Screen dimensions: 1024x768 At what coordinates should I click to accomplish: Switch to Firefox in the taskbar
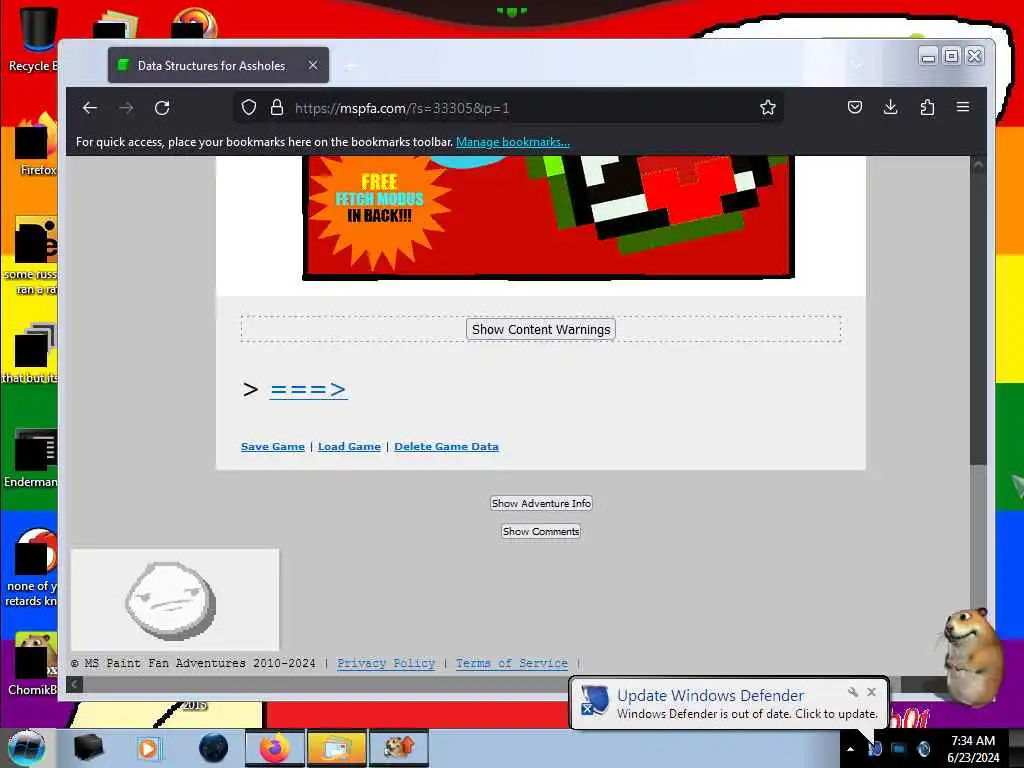274,748
